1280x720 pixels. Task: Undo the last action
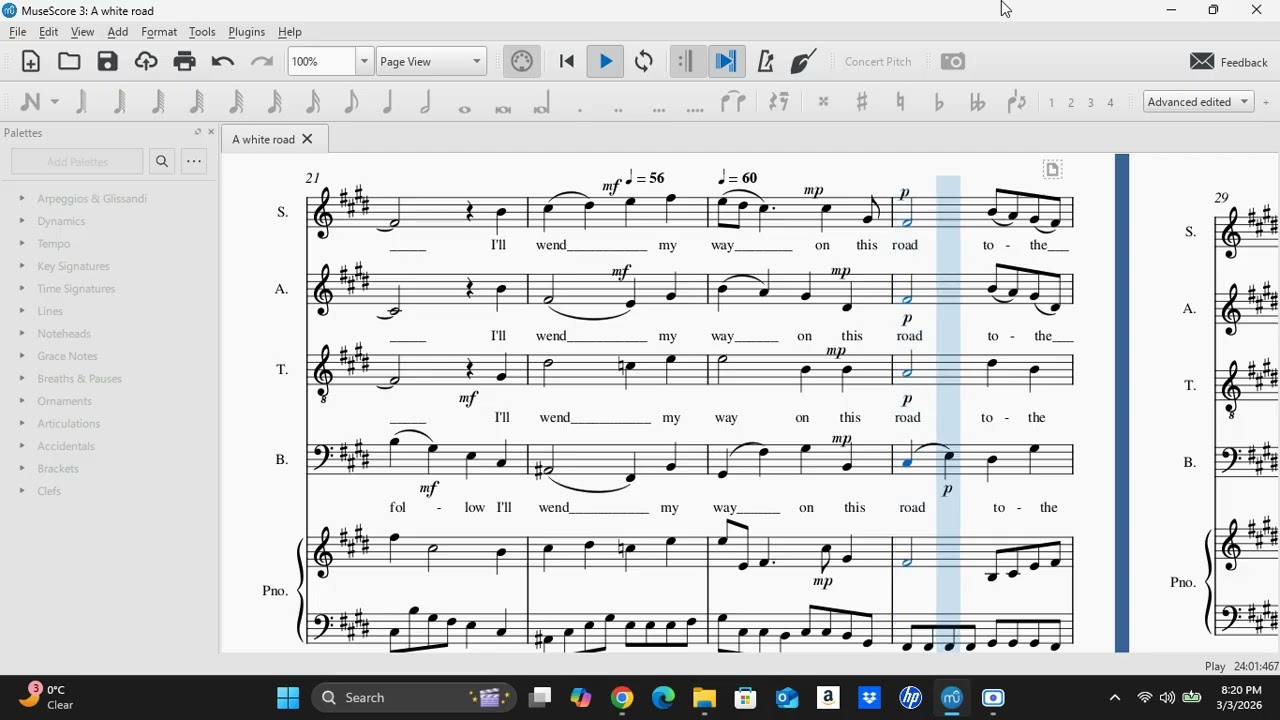(223, 62)
